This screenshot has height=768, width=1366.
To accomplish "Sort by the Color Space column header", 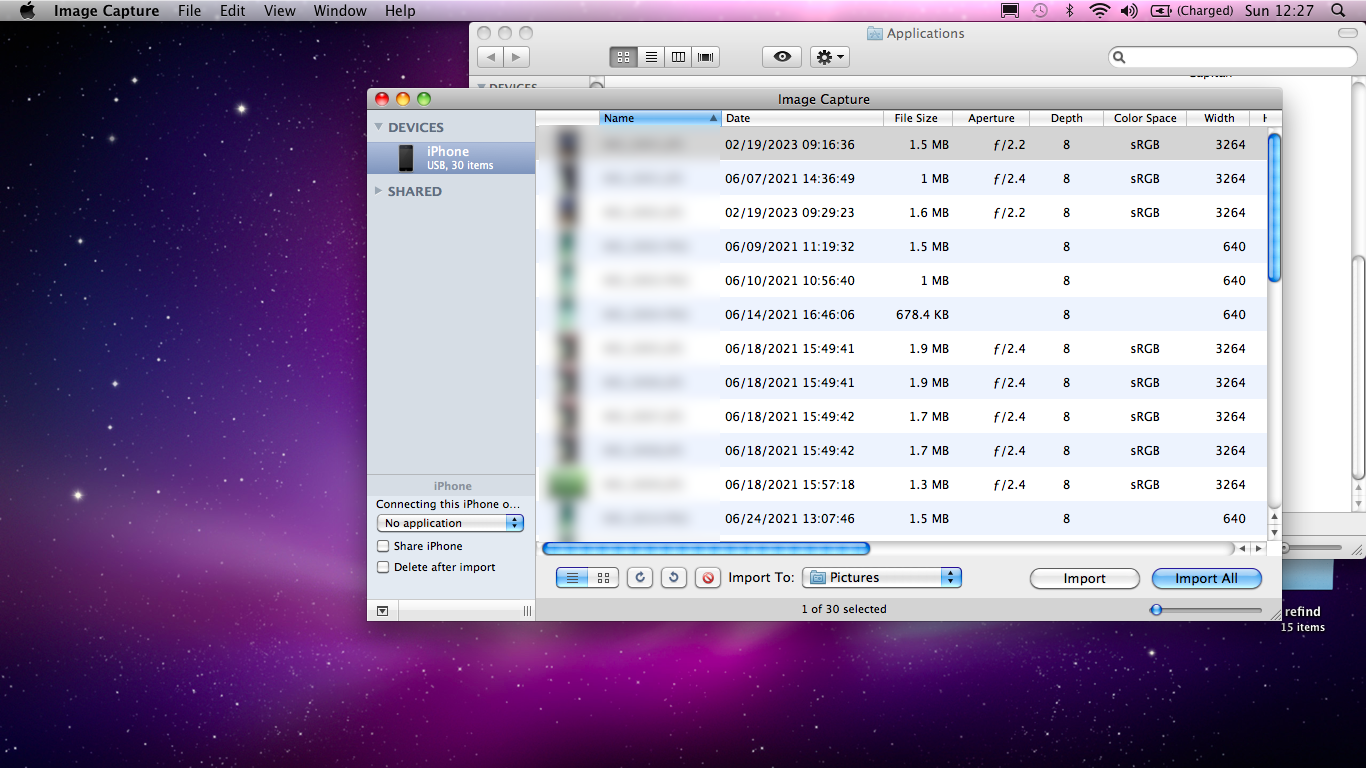I will click(1145, 118).
